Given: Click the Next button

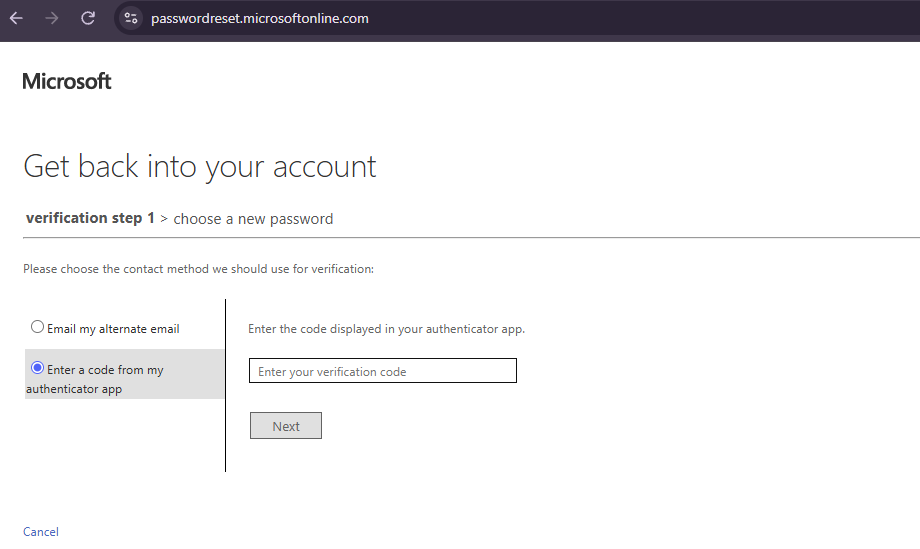Looking at the screenshot, I should coord(286,426).
